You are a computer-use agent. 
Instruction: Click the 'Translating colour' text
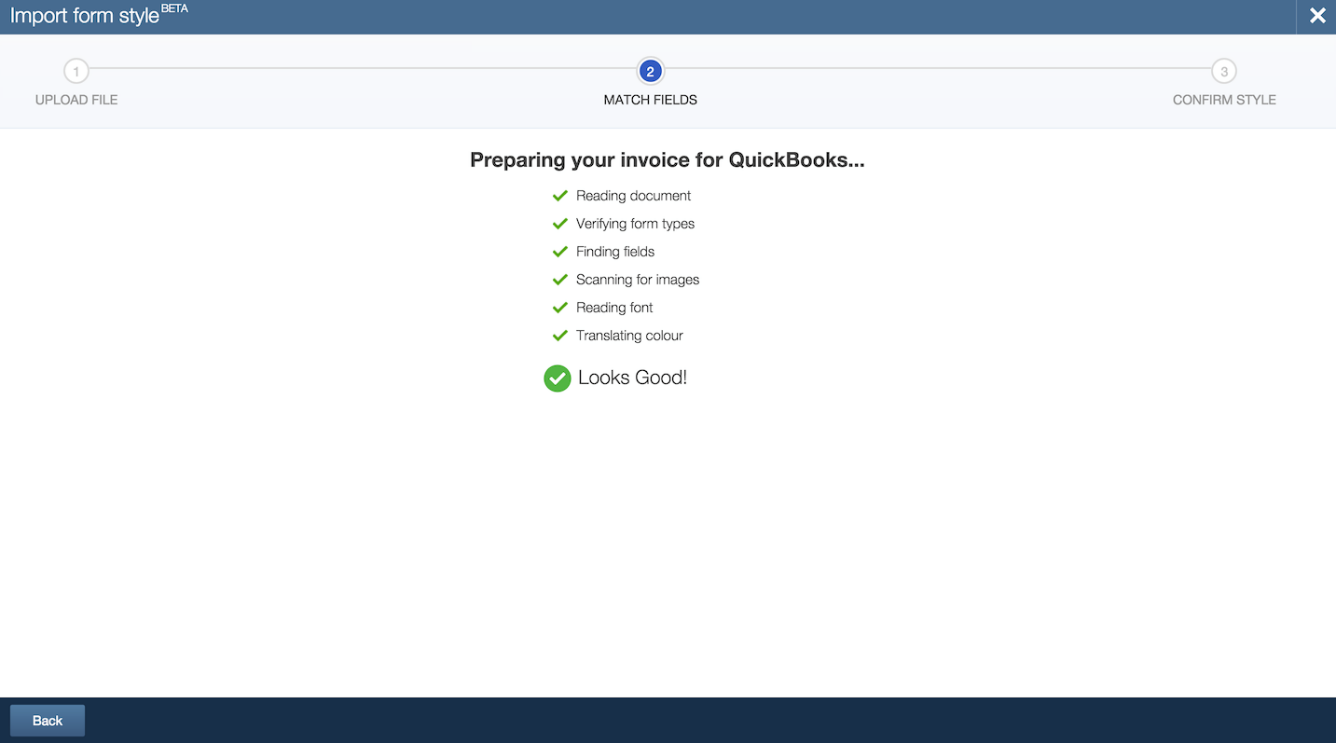629,336
